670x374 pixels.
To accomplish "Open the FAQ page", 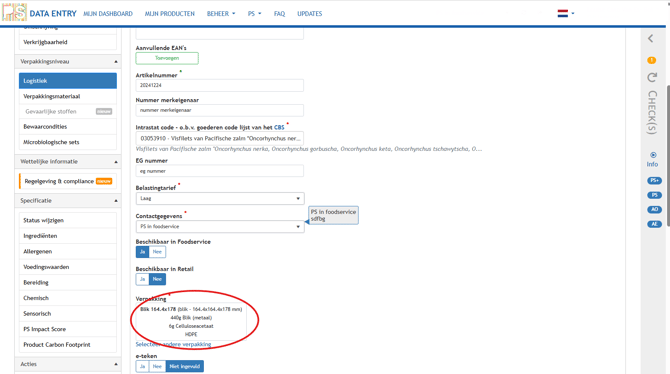I will click(279, 14).
